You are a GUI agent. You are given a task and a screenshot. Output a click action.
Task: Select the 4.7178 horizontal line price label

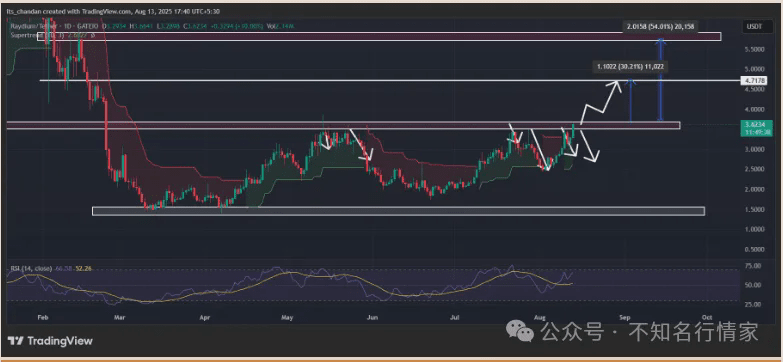click(x=755, y=81)
